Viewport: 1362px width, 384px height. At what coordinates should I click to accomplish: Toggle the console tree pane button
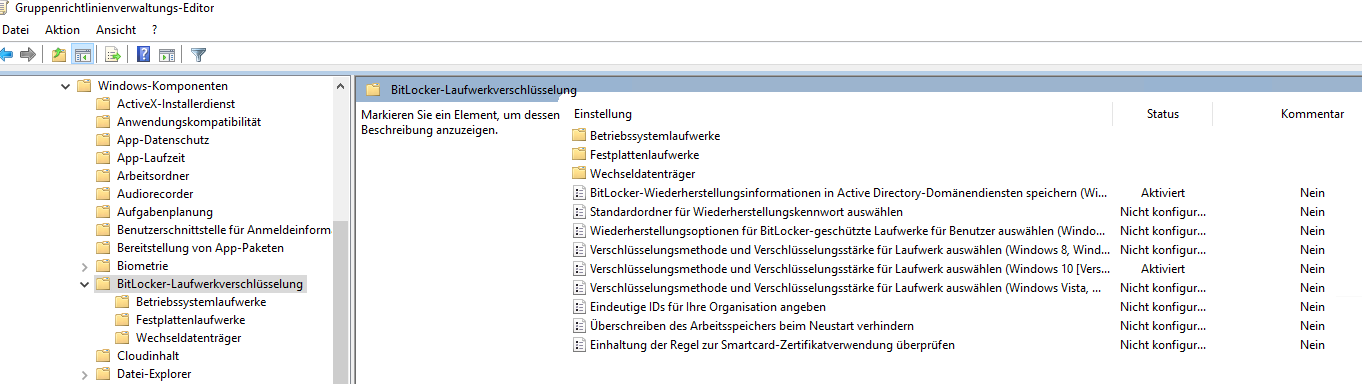(83, 55)
